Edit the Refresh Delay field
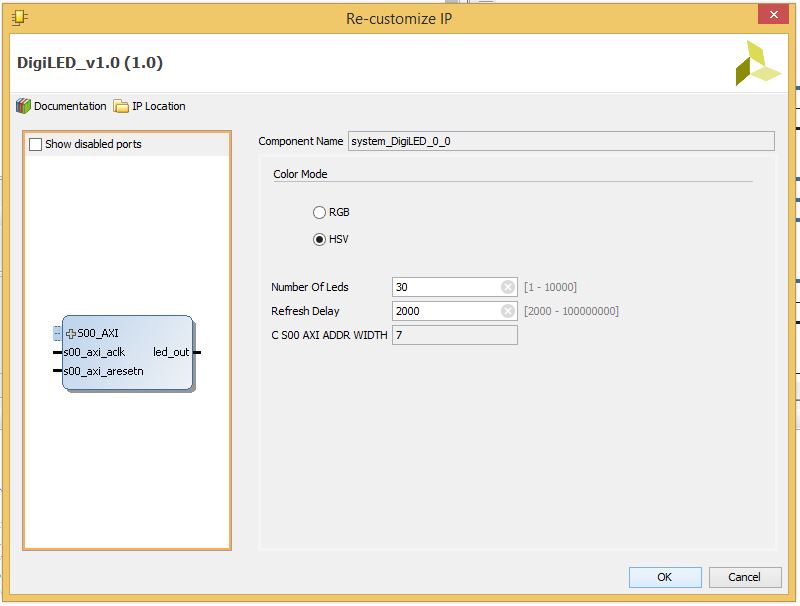The width and height of the screenshot is (800, 606). [x=455, y=311]
